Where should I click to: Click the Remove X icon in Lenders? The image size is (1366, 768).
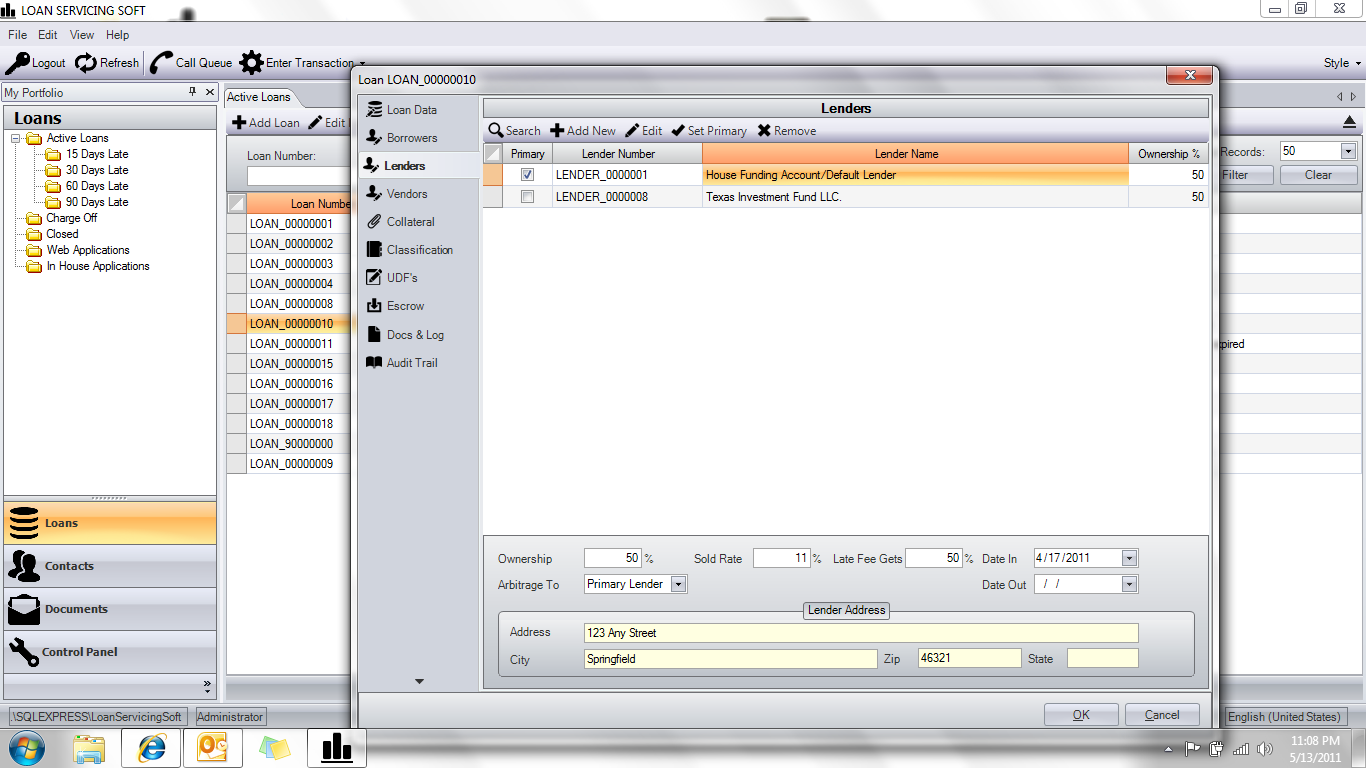click(x=764, y=131)
